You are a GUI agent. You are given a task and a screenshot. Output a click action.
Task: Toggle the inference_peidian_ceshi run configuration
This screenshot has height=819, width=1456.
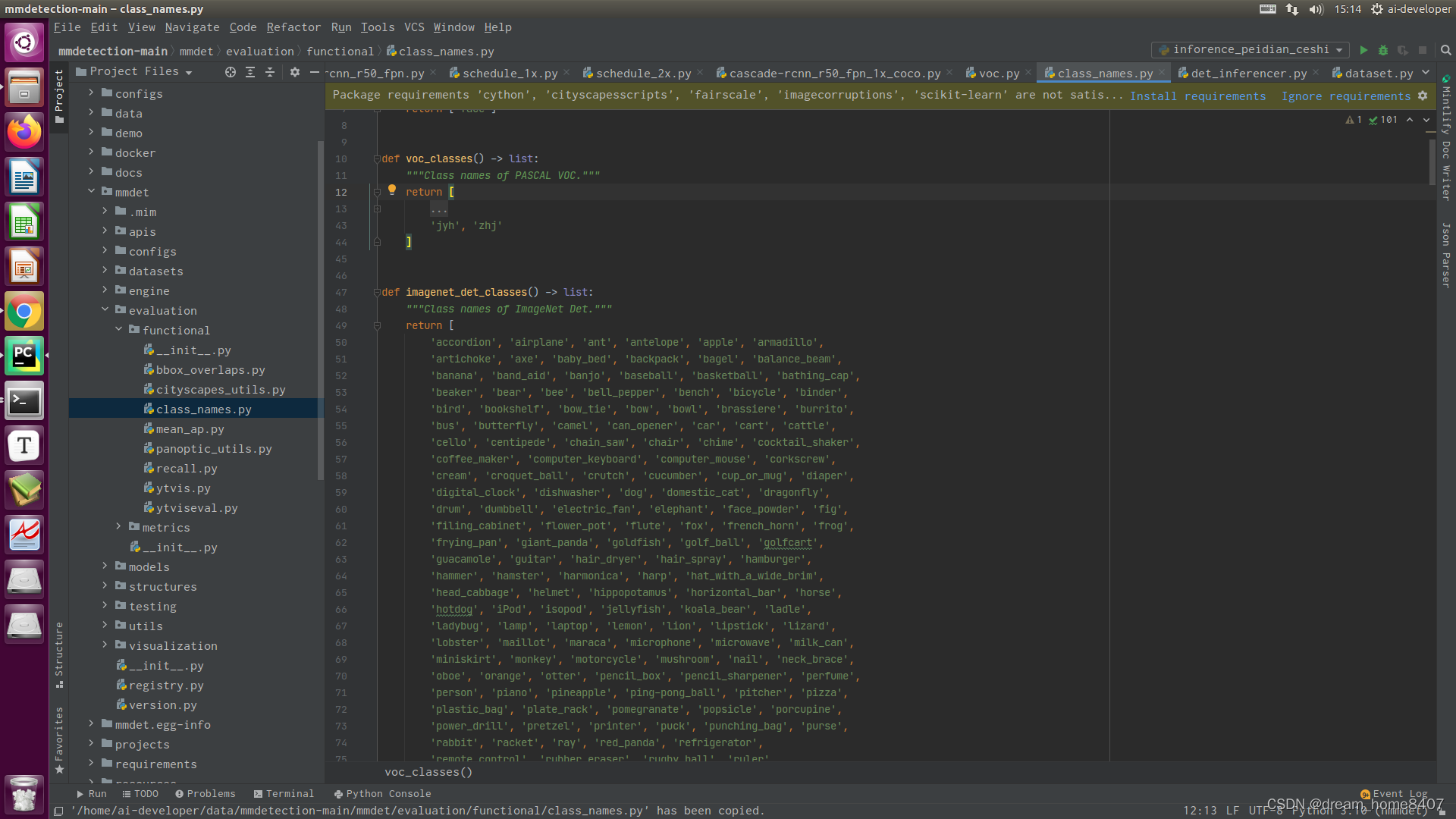point(1340,51)
